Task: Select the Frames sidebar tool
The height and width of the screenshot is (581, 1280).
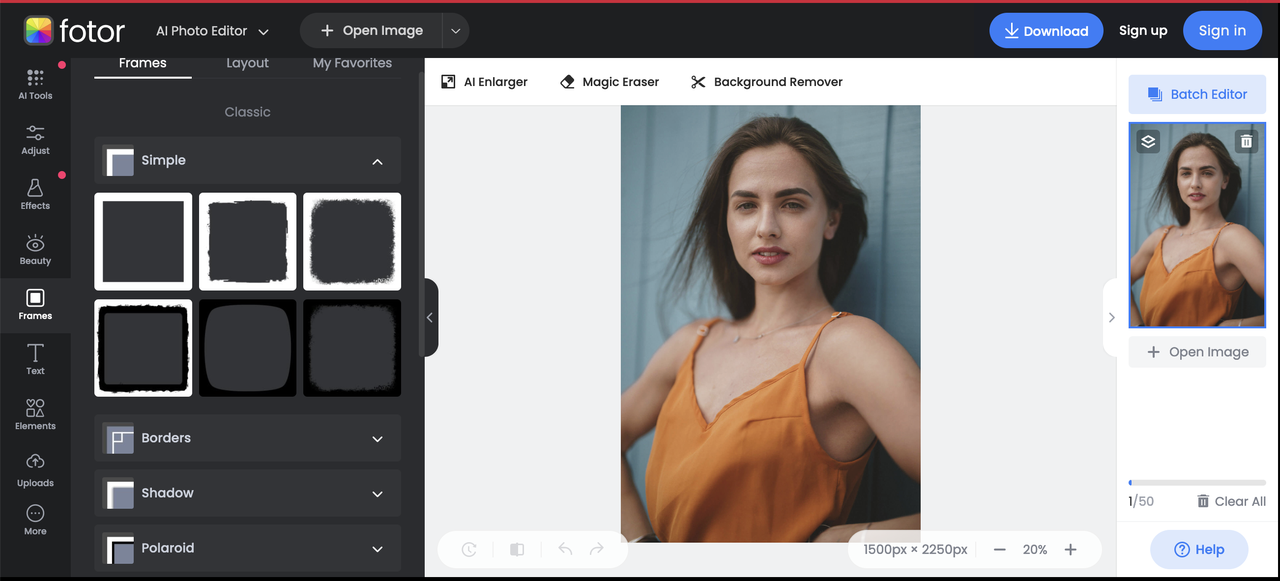Action: [35, 304]
